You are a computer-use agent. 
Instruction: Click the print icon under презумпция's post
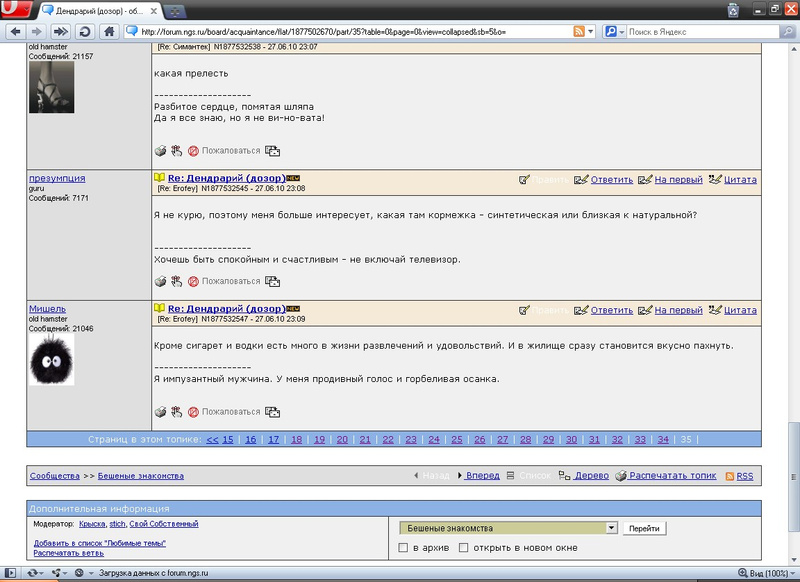(160, 281)
